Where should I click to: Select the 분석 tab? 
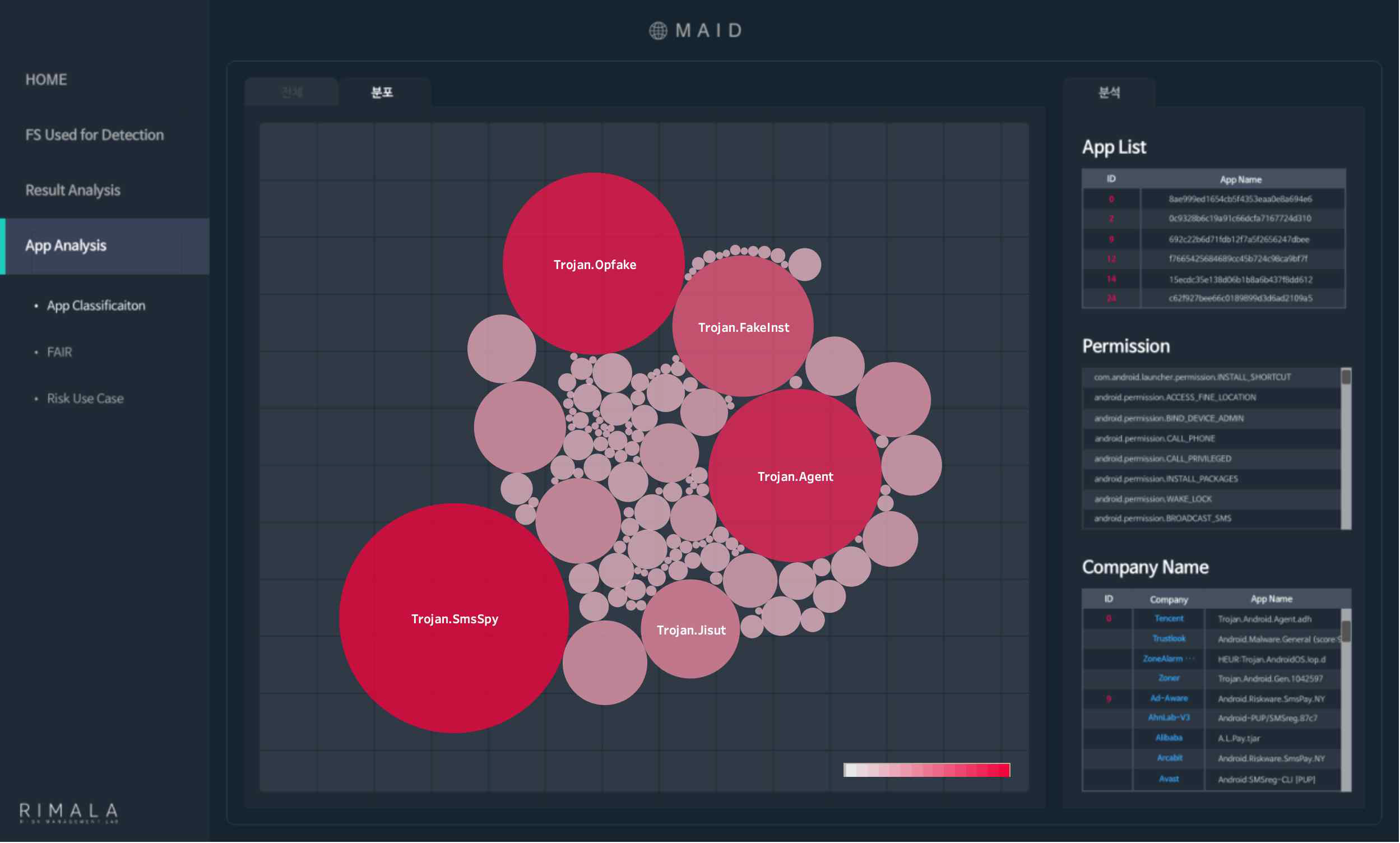coord(1108,92)
